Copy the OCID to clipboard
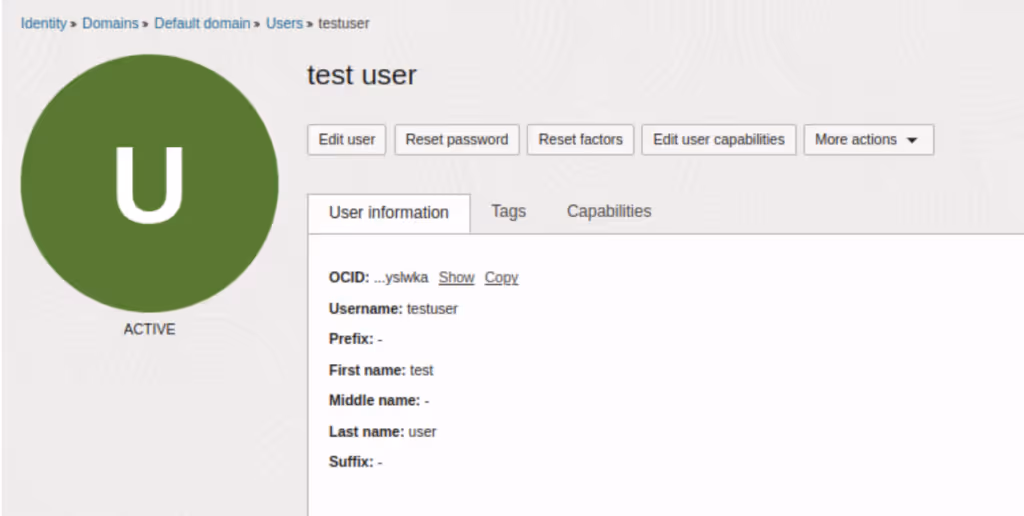 [502, 278]
